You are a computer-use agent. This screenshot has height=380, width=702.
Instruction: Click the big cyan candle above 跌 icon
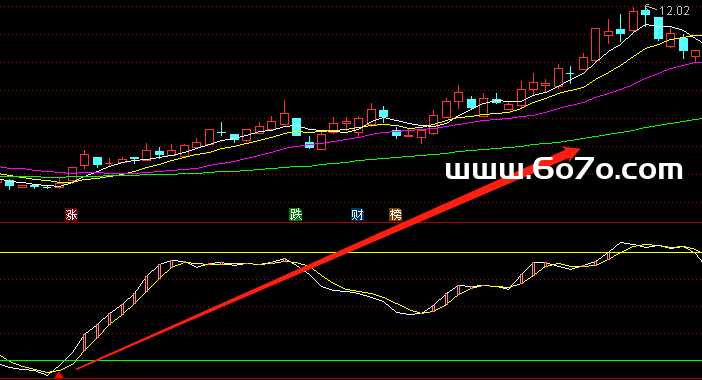tap(296, 127)
